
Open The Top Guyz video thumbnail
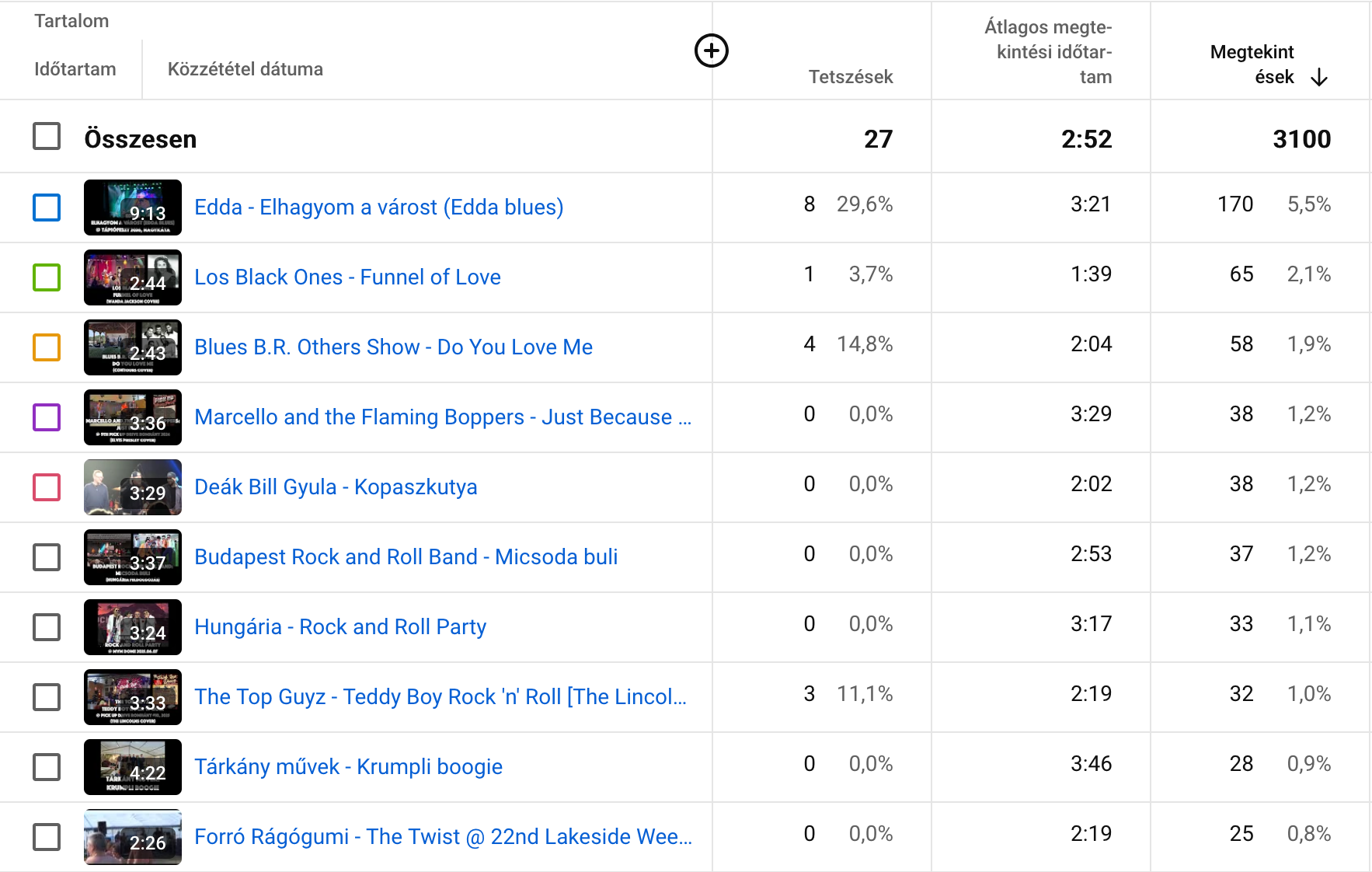coord(133,697)
